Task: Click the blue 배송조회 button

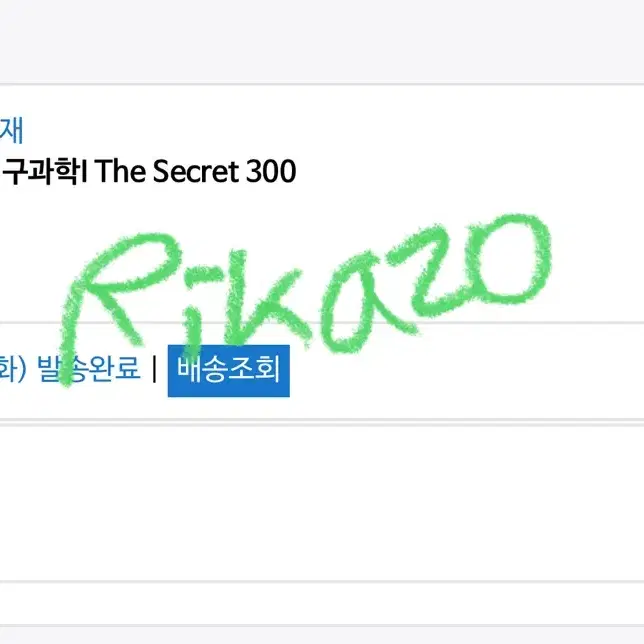Action: 229,371
